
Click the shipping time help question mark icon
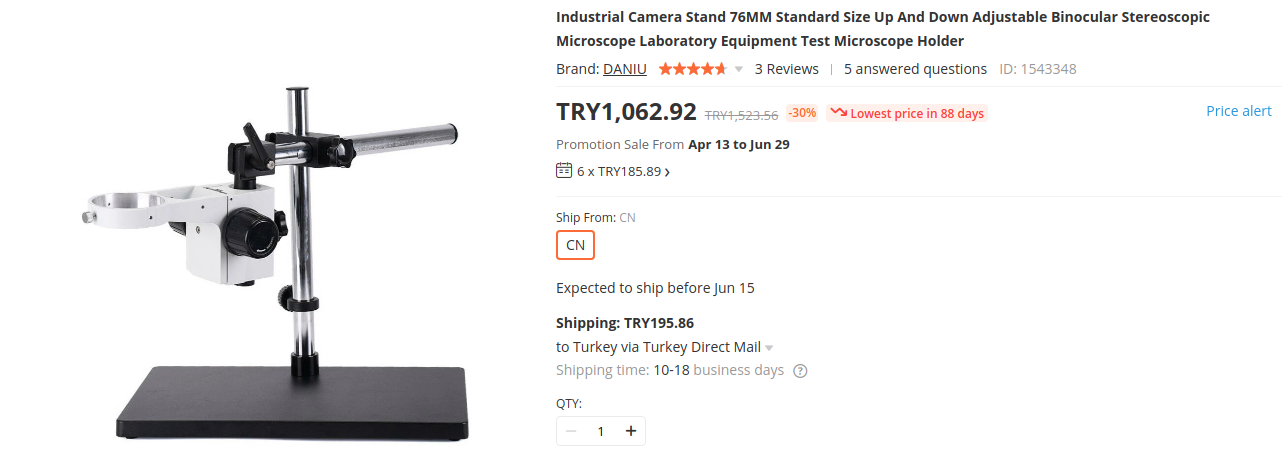(x=800, y=371)
